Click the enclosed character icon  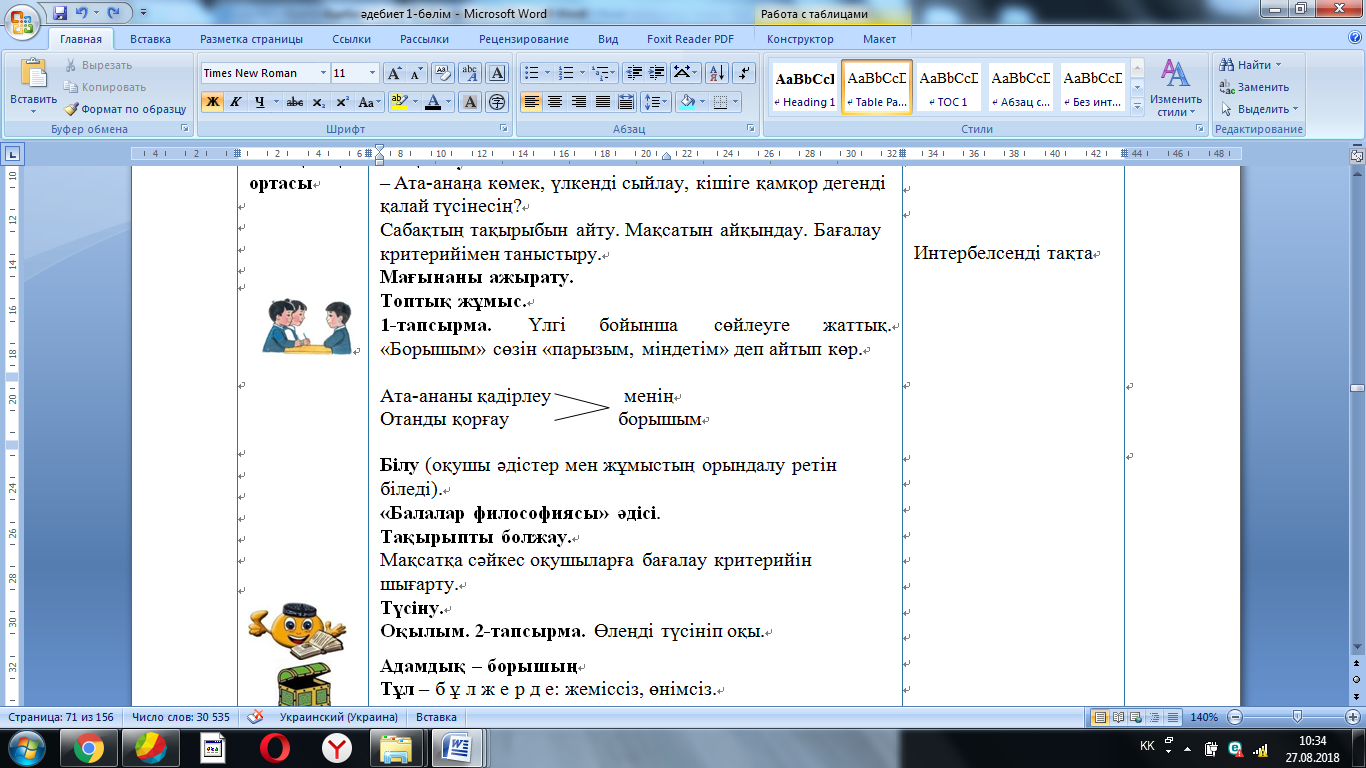click(497, 102)
